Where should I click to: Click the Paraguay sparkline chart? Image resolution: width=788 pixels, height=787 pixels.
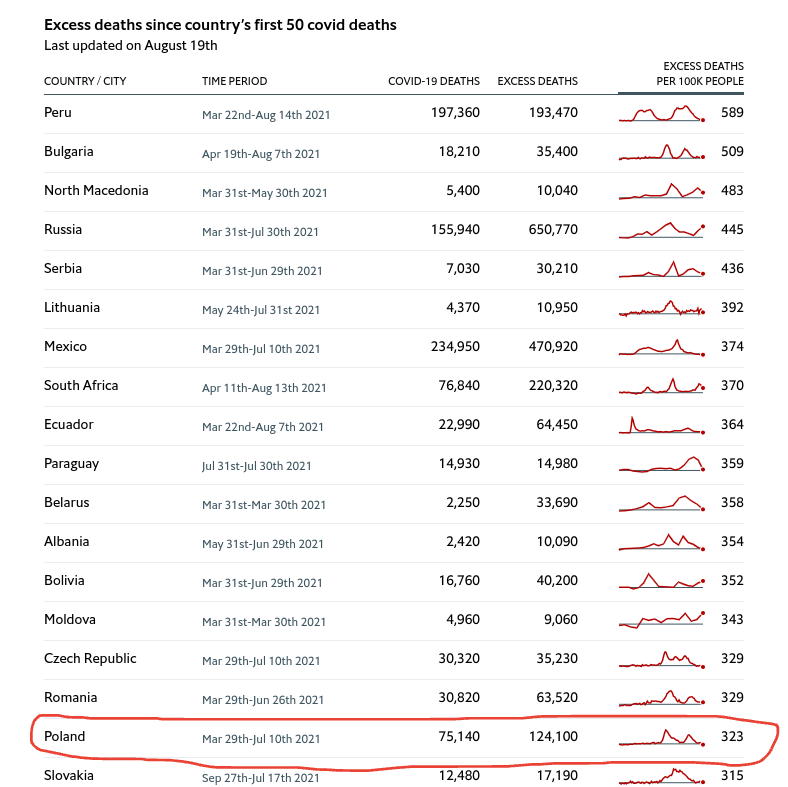(662, 464)
